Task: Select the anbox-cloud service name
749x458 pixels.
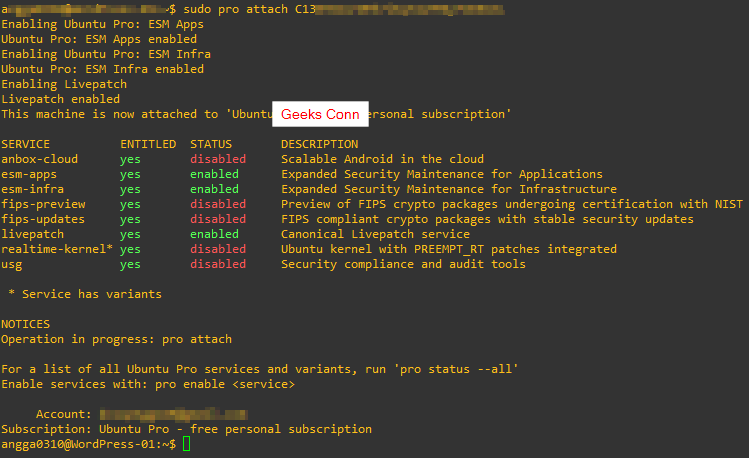Action: (x=39, y=159)
